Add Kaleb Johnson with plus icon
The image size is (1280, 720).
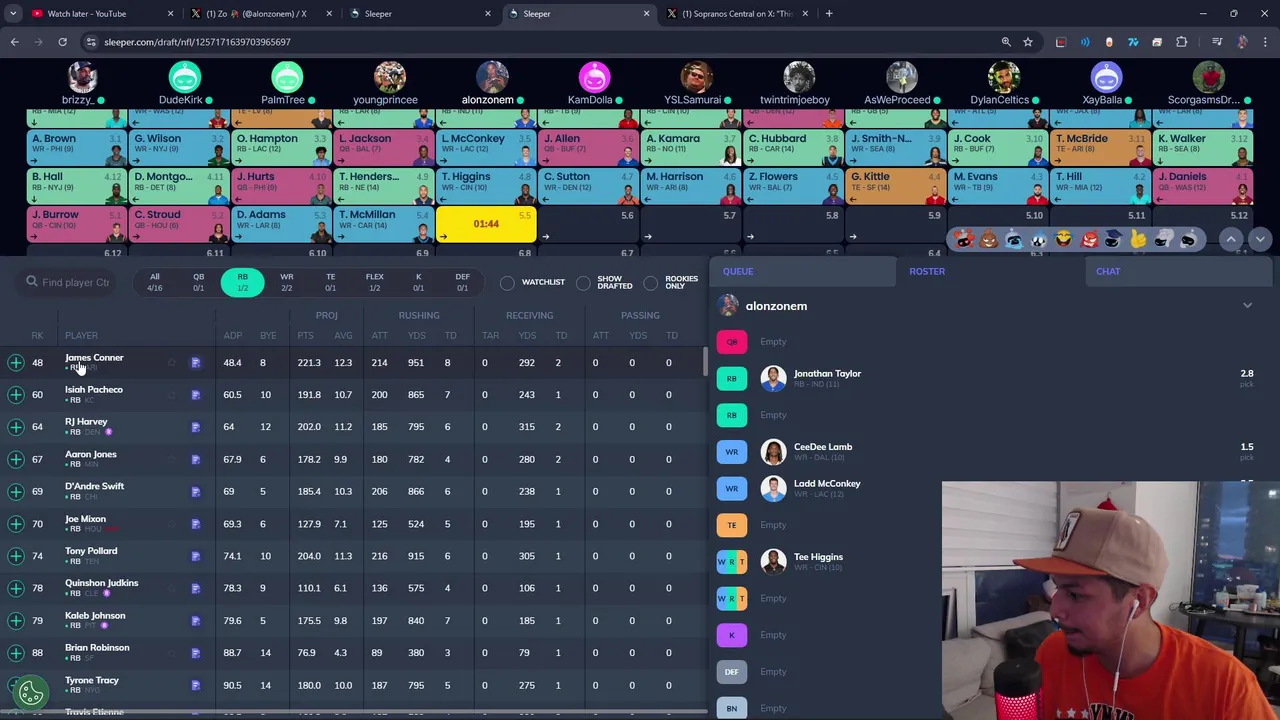tap(16, 621)
